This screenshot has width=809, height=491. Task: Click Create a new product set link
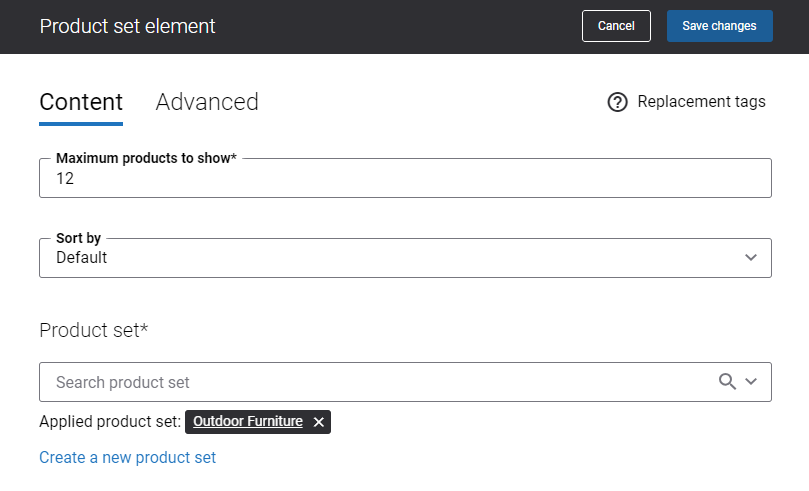[x=127, y=457]
